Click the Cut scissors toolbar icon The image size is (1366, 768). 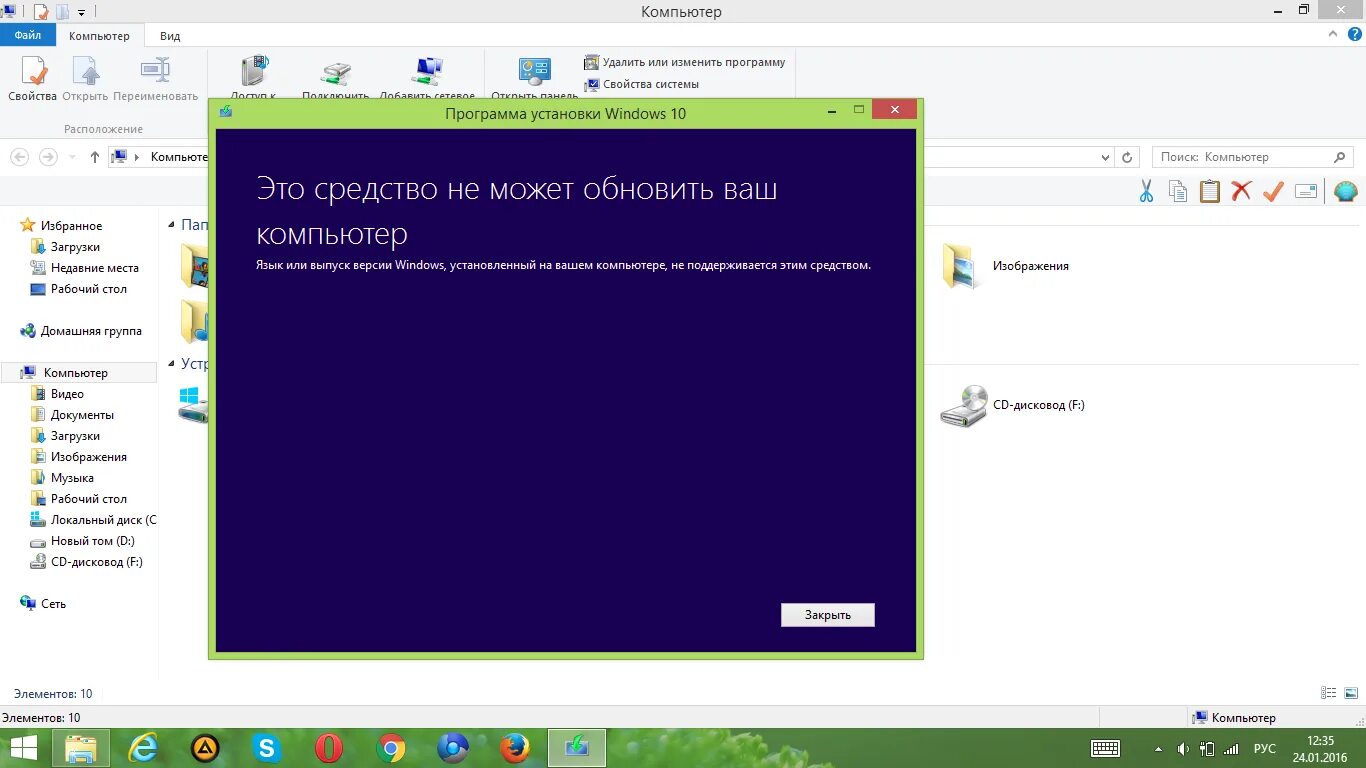(x=1146, y=191)
